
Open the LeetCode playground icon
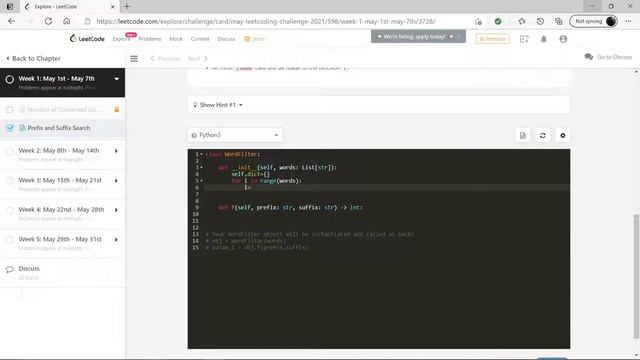(524, 39)
